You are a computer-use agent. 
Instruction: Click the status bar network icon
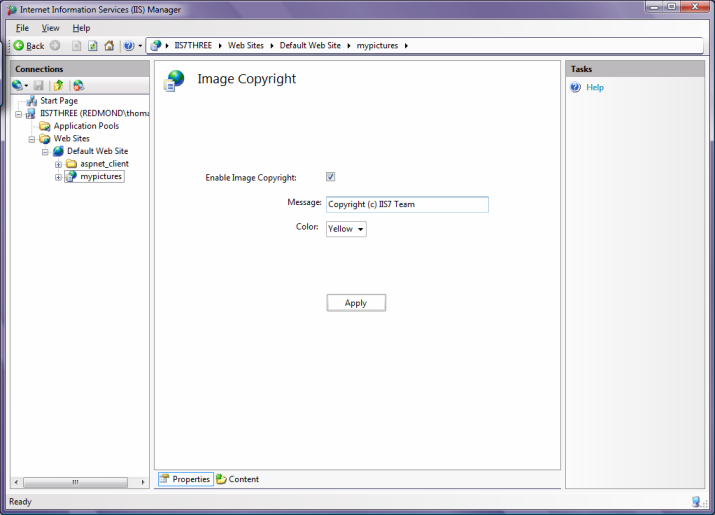click(x=696, y=502)
